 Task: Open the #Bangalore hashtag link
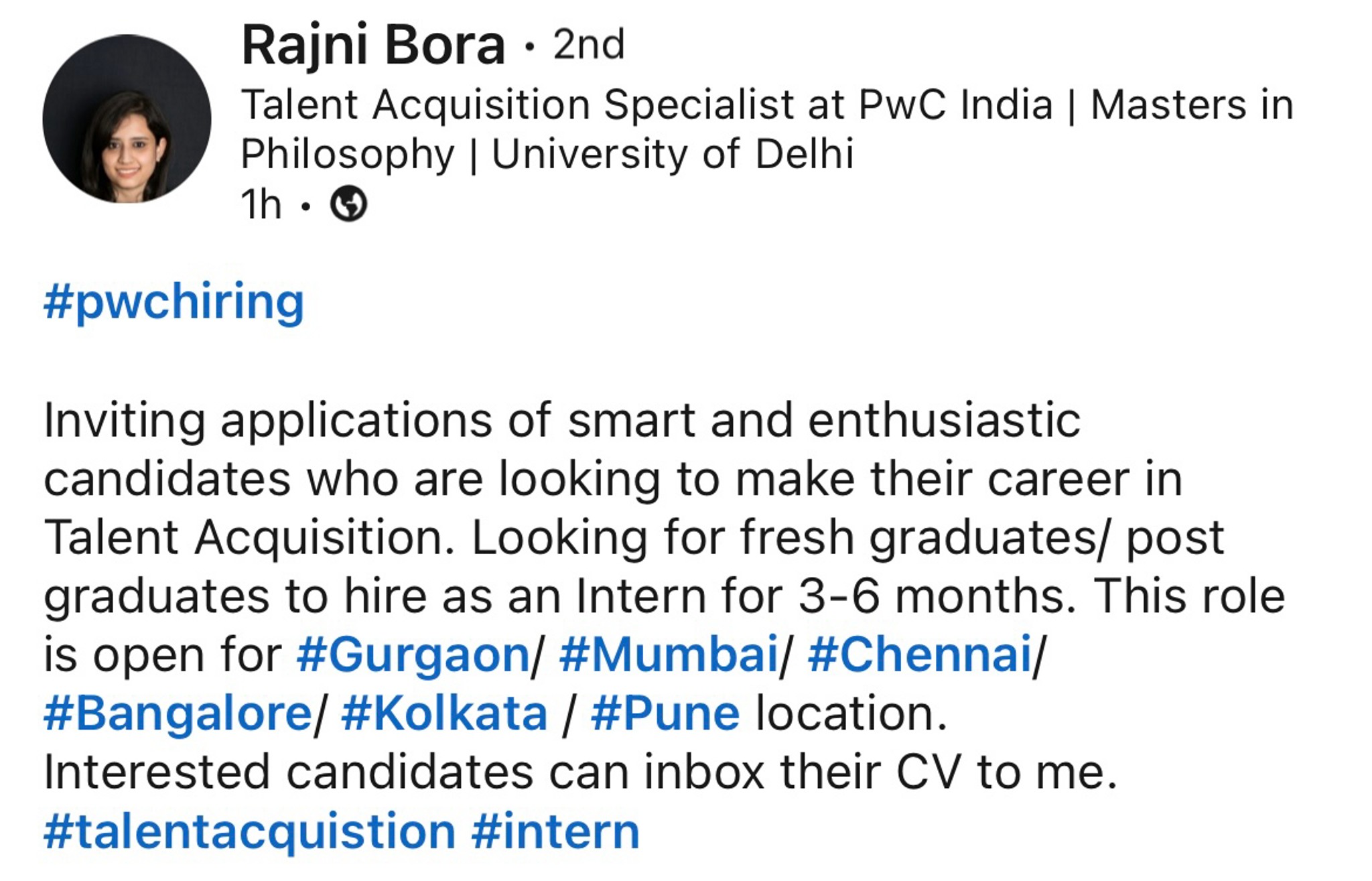coord(178,713)
